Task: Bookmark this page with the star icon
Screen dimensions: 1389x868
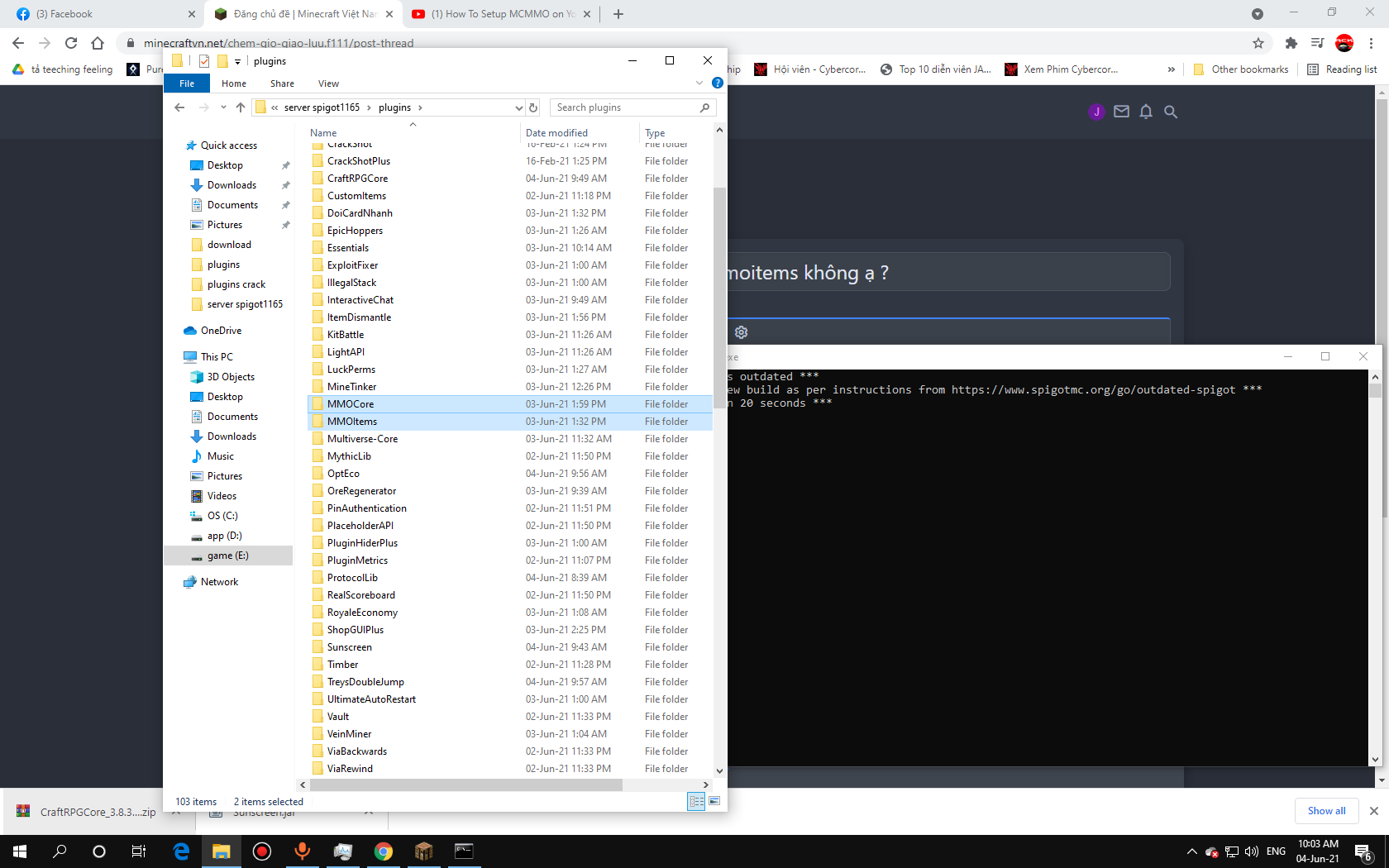Action: [1258, 43]
